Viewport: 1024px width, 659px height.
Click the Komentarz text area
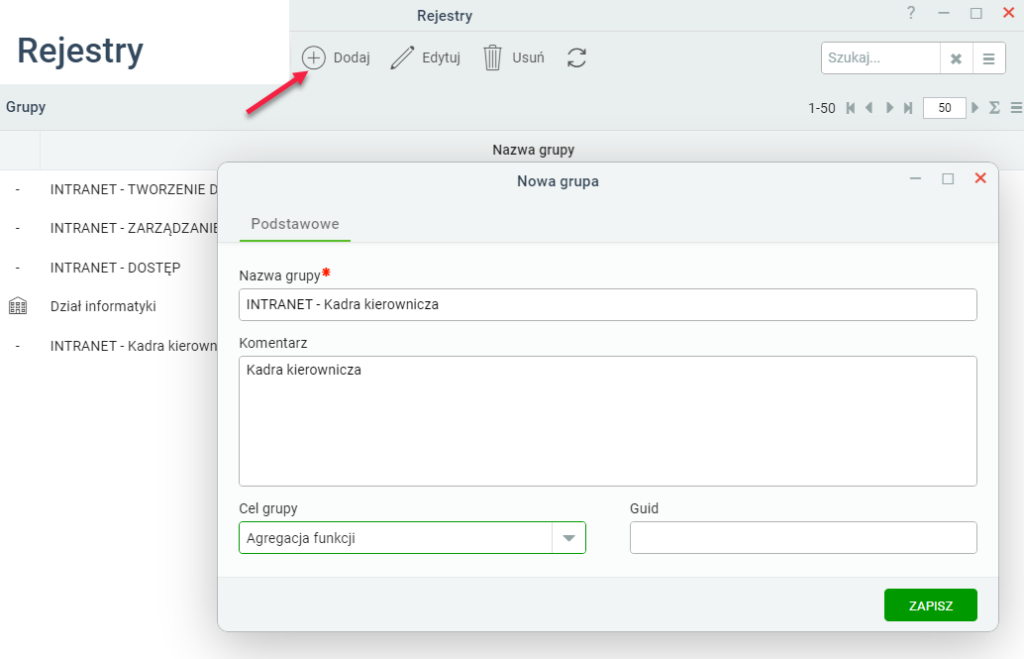[x=607, y=421]
